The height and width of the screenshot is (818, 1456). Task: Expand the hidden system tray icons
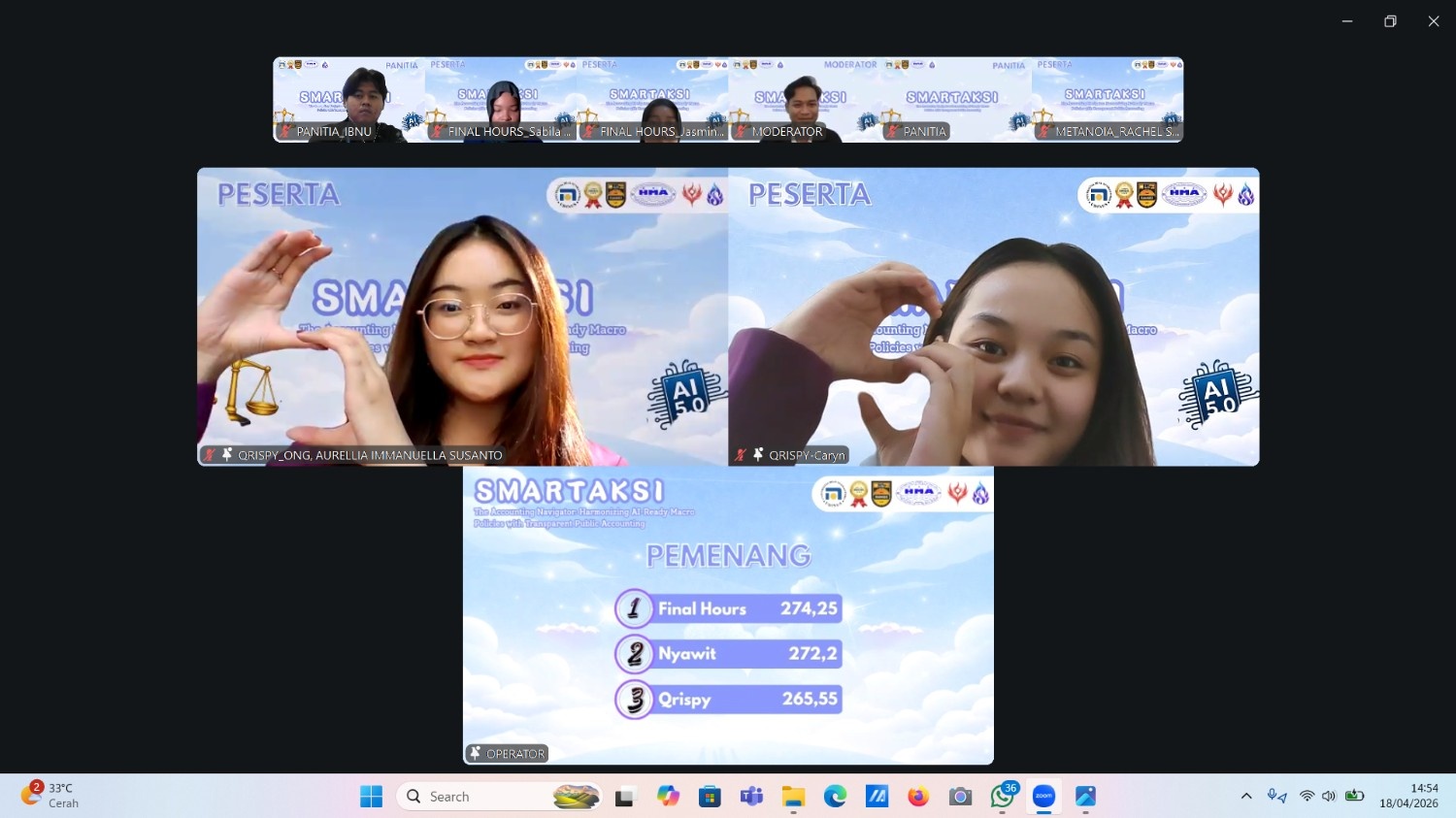(1246, 797)
